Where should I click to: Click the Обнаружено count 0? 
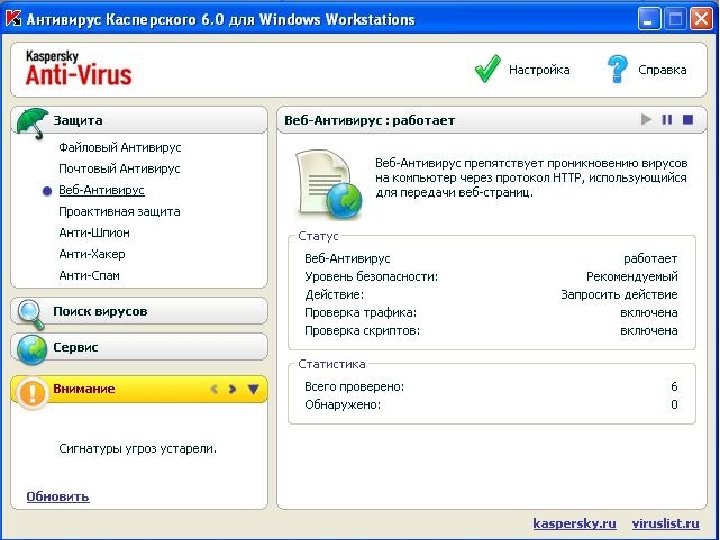pos(674,405)
